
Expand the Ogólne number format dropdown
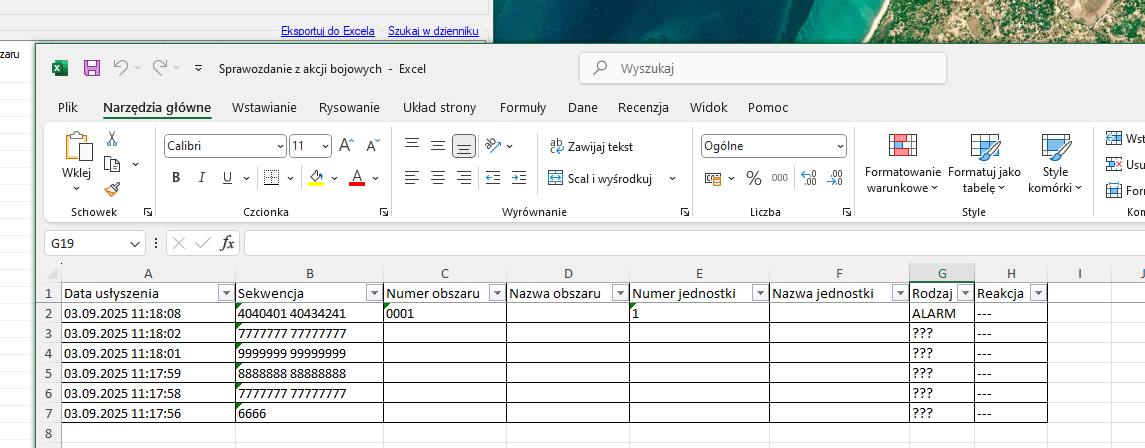838,146
